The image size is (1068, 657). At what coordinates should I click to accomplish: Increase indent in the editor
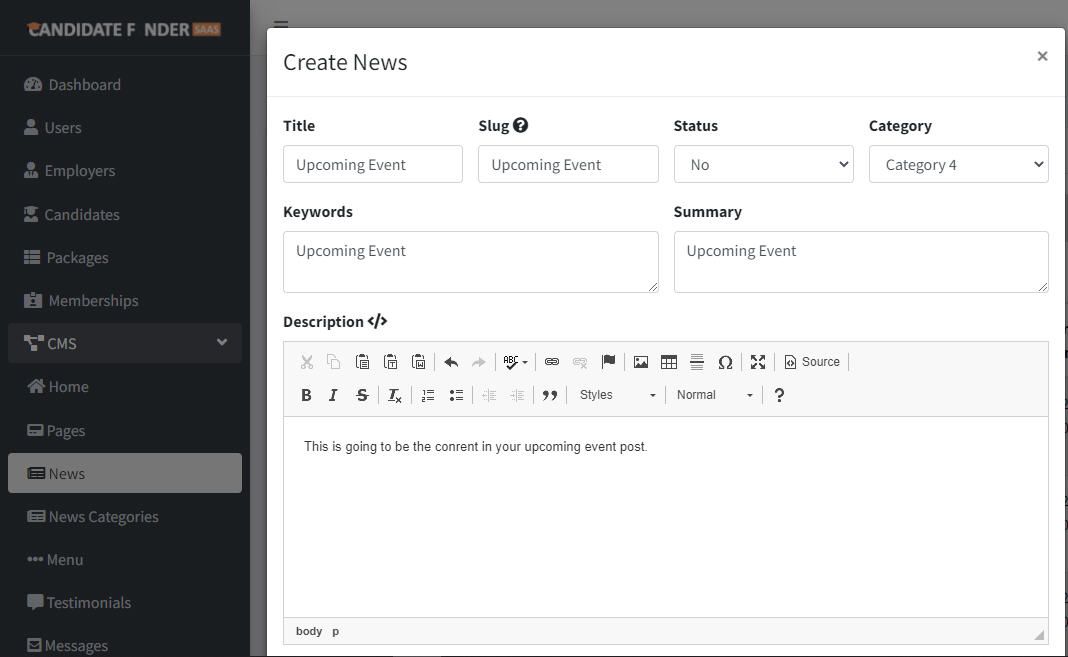click(x=517, y=395)
